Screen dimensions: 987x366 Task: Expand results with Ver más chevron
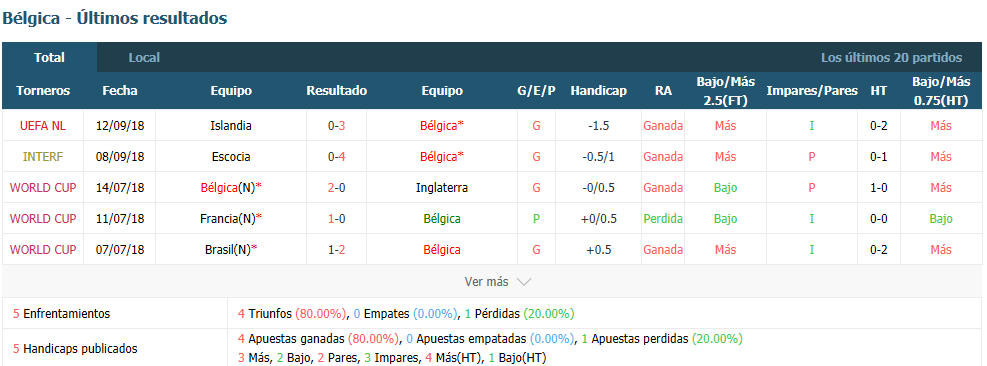click(498, 282)
